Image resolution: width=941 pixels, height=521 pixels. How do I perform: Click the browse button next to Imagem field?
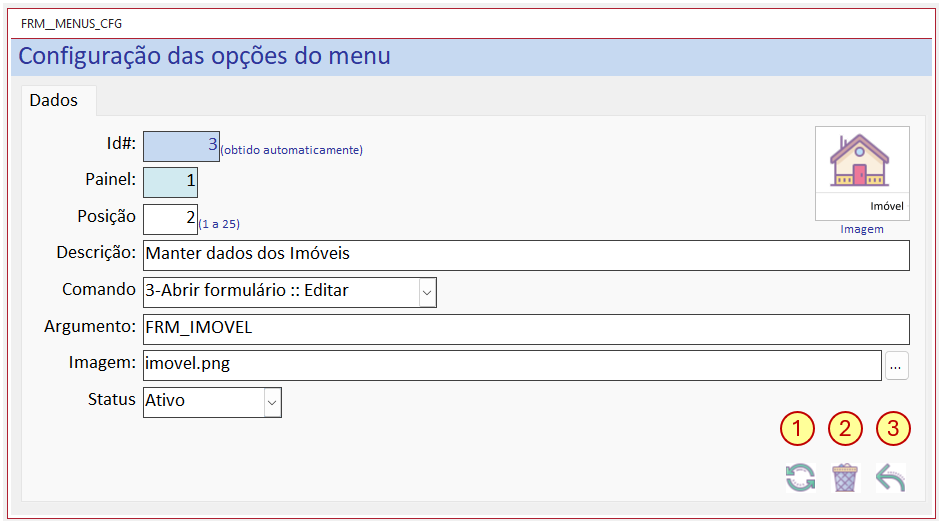[x=897, y=366]
